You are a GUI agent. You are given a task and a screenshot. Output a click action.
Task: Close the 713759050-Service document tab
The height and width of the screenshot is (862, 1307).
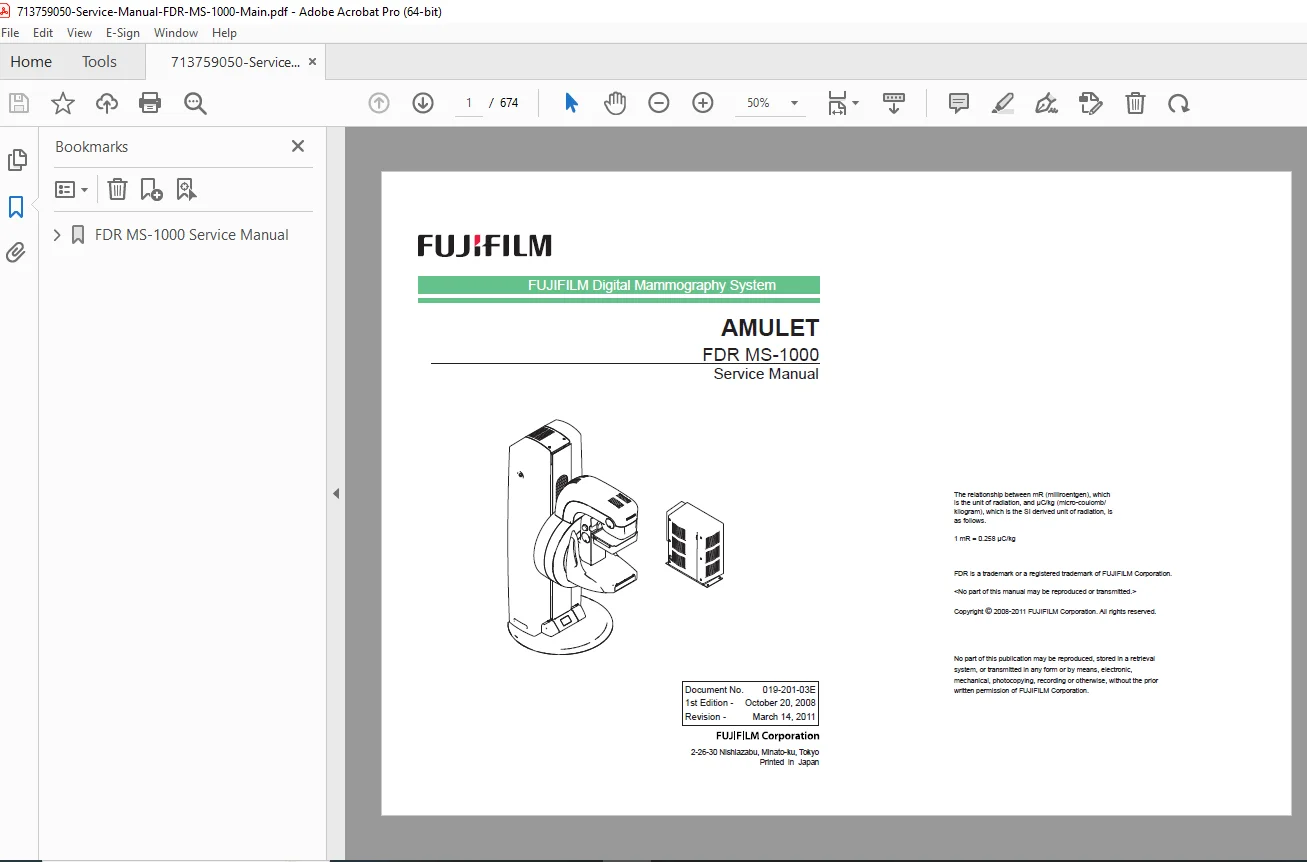[x=312, y=62]
